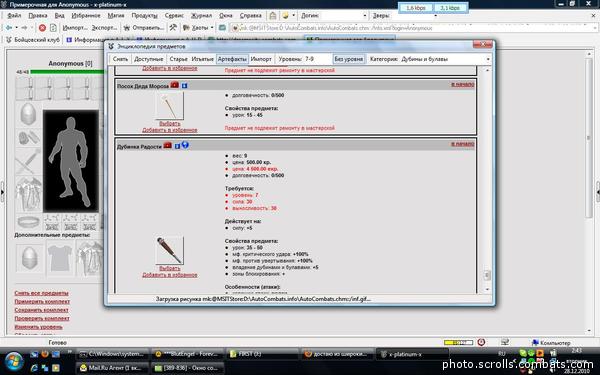This screenshot has width=600, height=375.
Task: Open the Журнал menu
Action: [201, 16]
